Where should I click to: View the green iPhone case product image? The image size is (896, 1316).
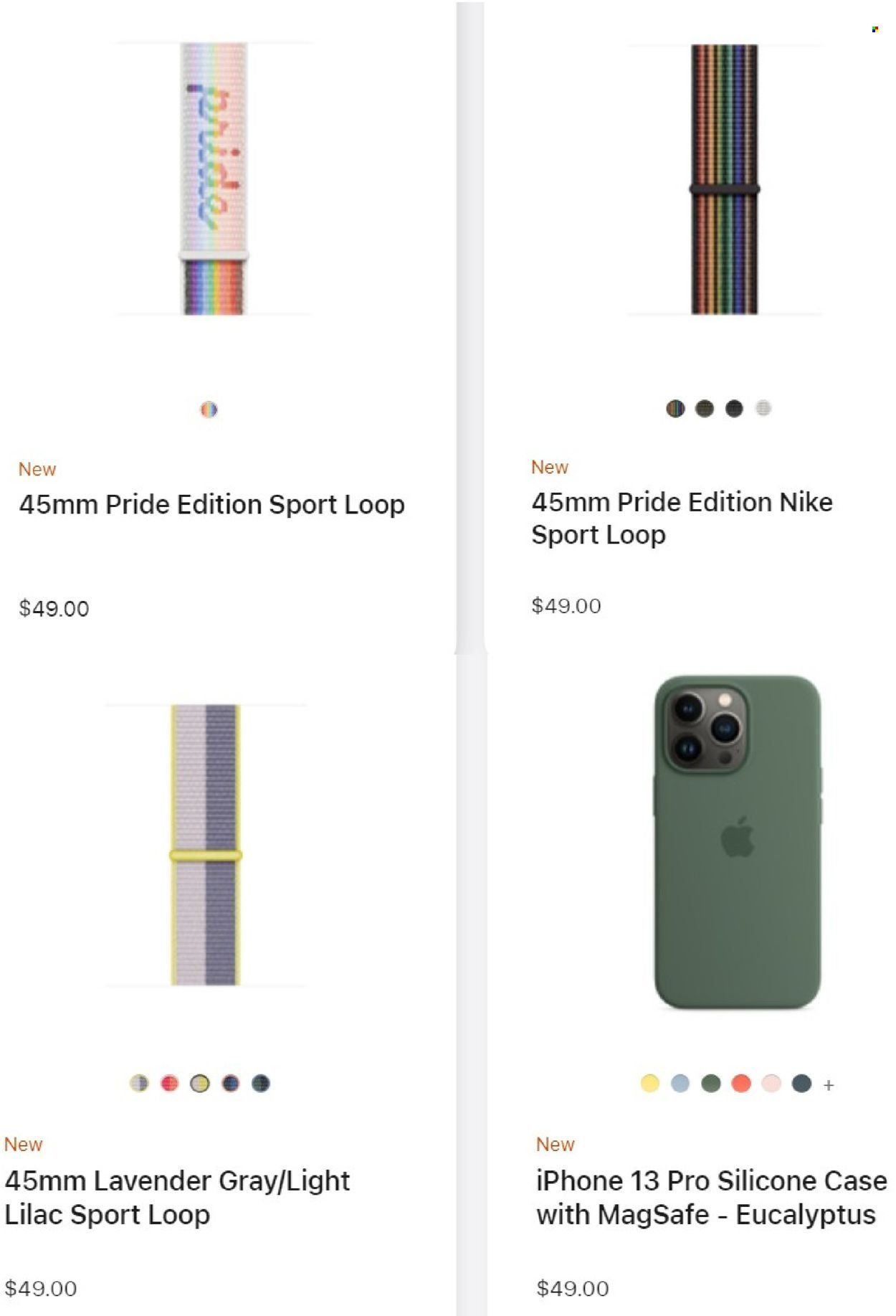(738, 842)
